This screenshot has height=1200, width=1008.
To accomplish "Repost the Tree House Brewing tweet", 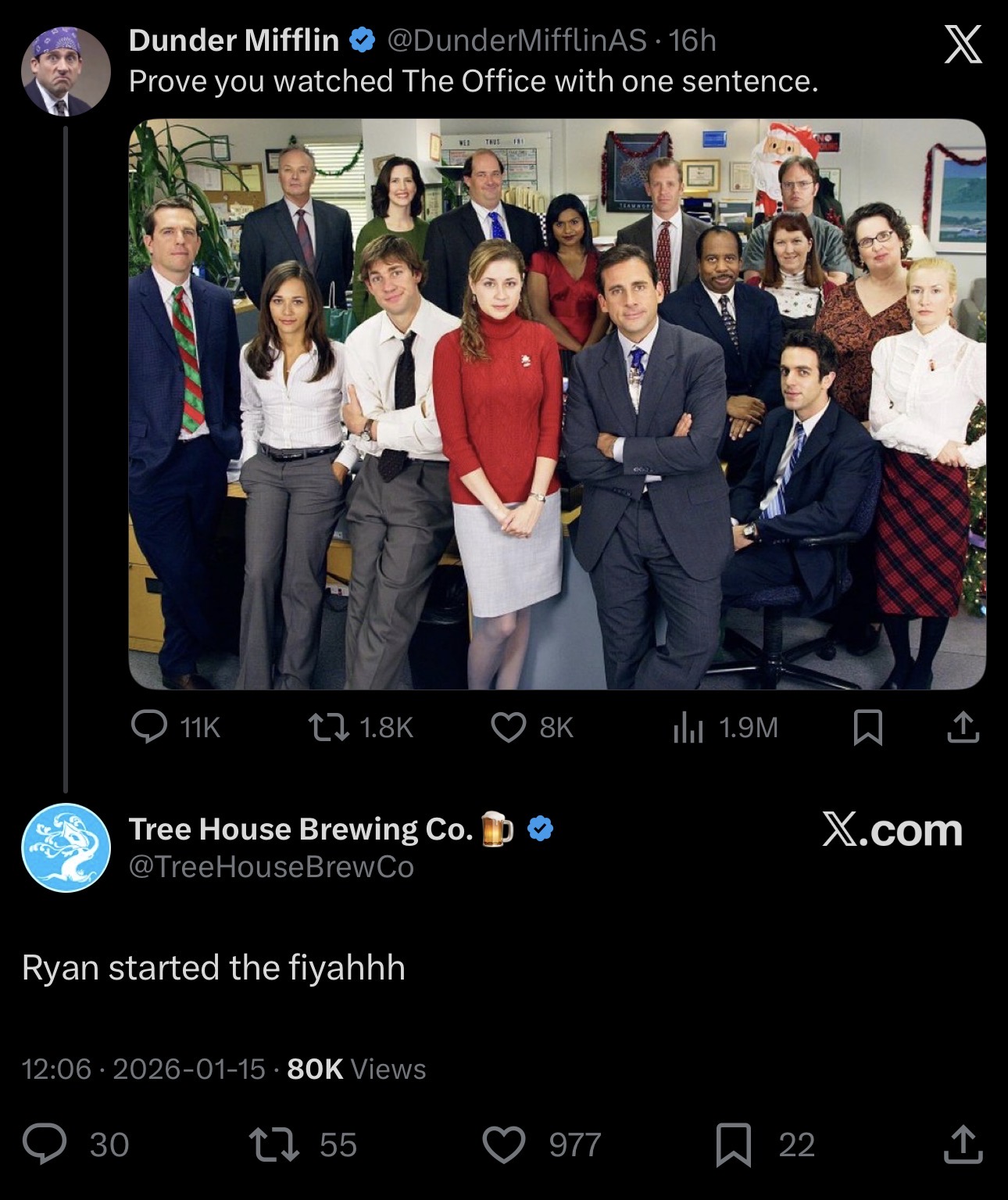I will (302, 1144).
